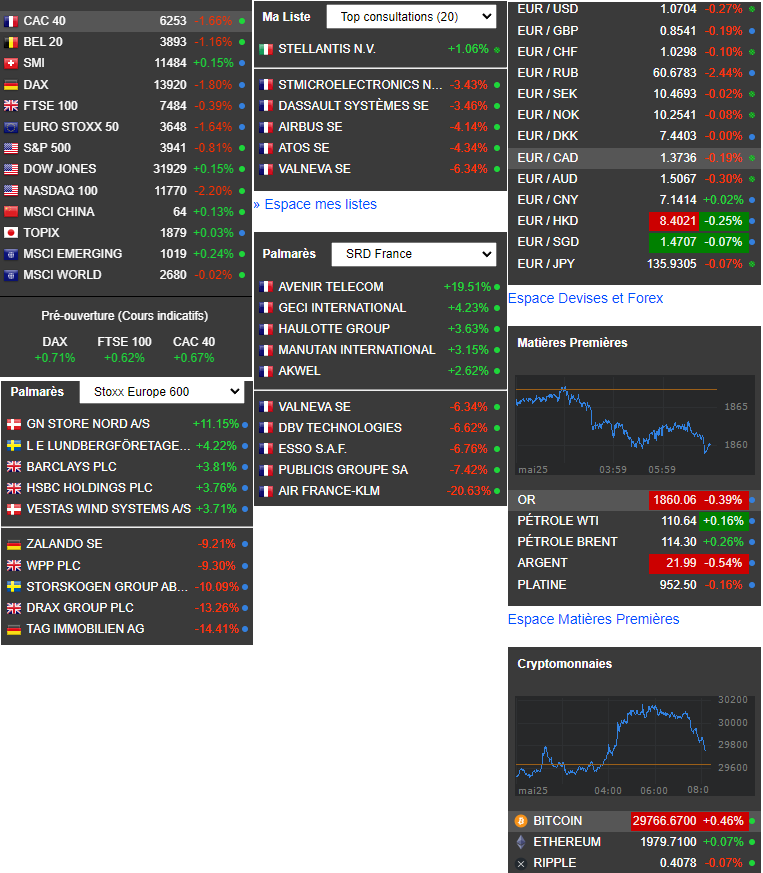Click the blue dot beside EUR / RUB
Image resolution: width=763 pixels, height=873 pixels.
pos(752,73)
